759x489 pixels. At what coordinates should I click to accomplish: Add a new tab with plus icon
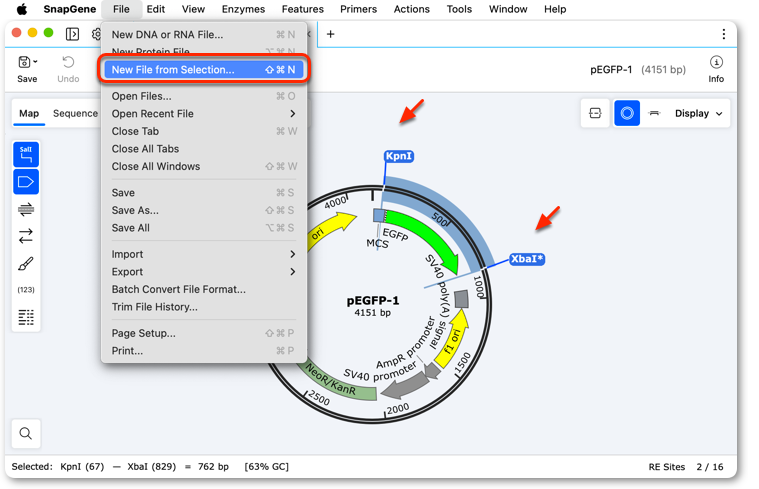[x=331, y=34]
